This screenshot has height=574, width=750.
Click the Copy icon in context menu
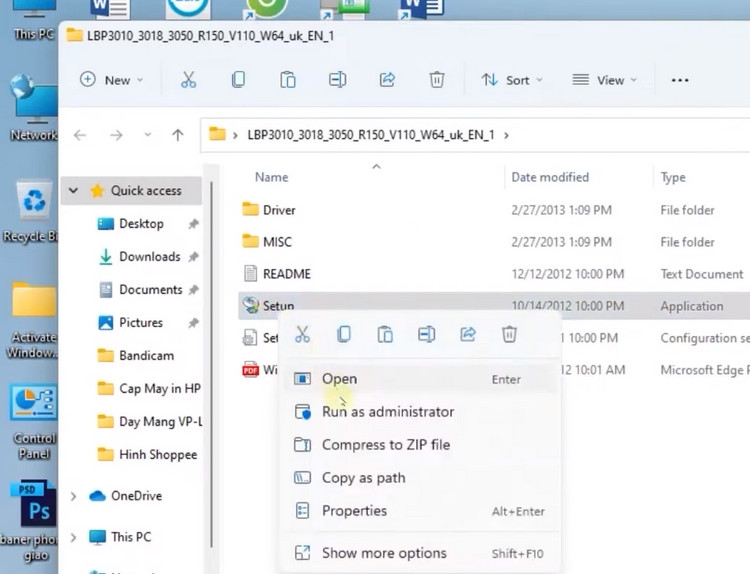344,334
